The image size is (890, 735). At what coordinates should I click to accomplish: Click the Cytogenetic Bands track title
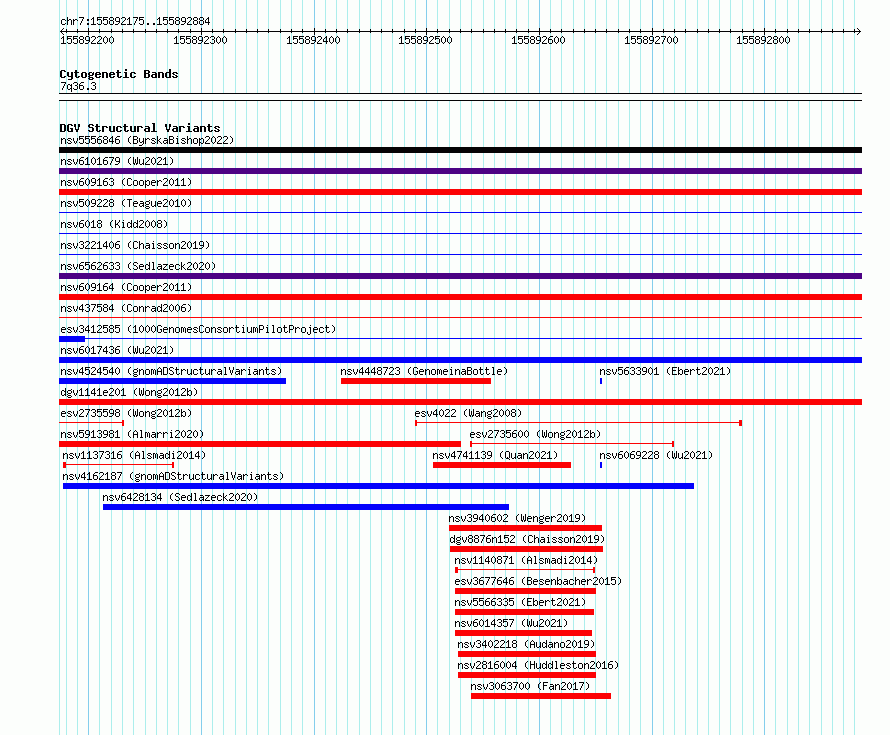119,74
